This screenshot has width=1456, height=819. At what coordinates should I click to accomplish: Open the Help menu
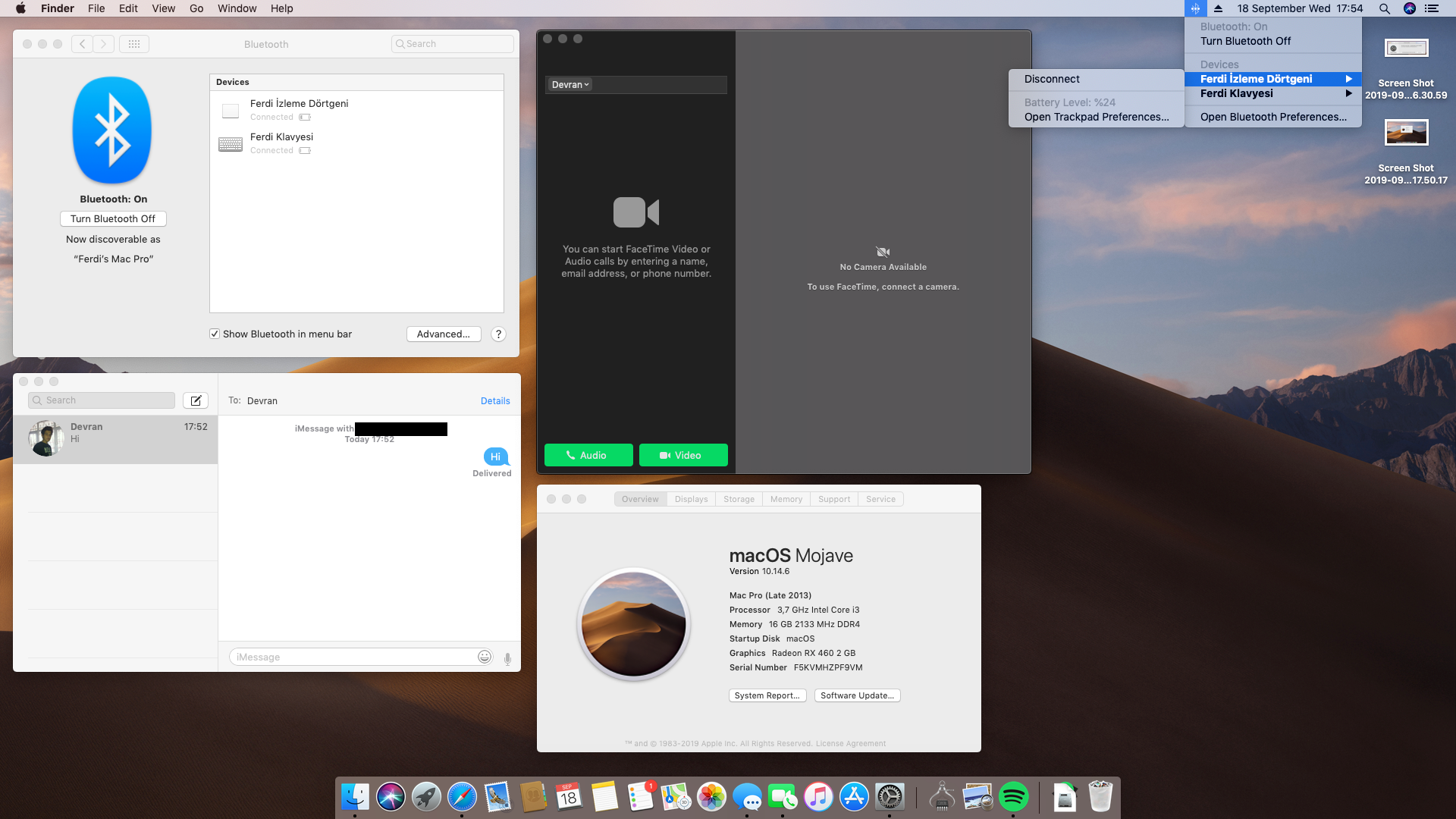(282, 8)
